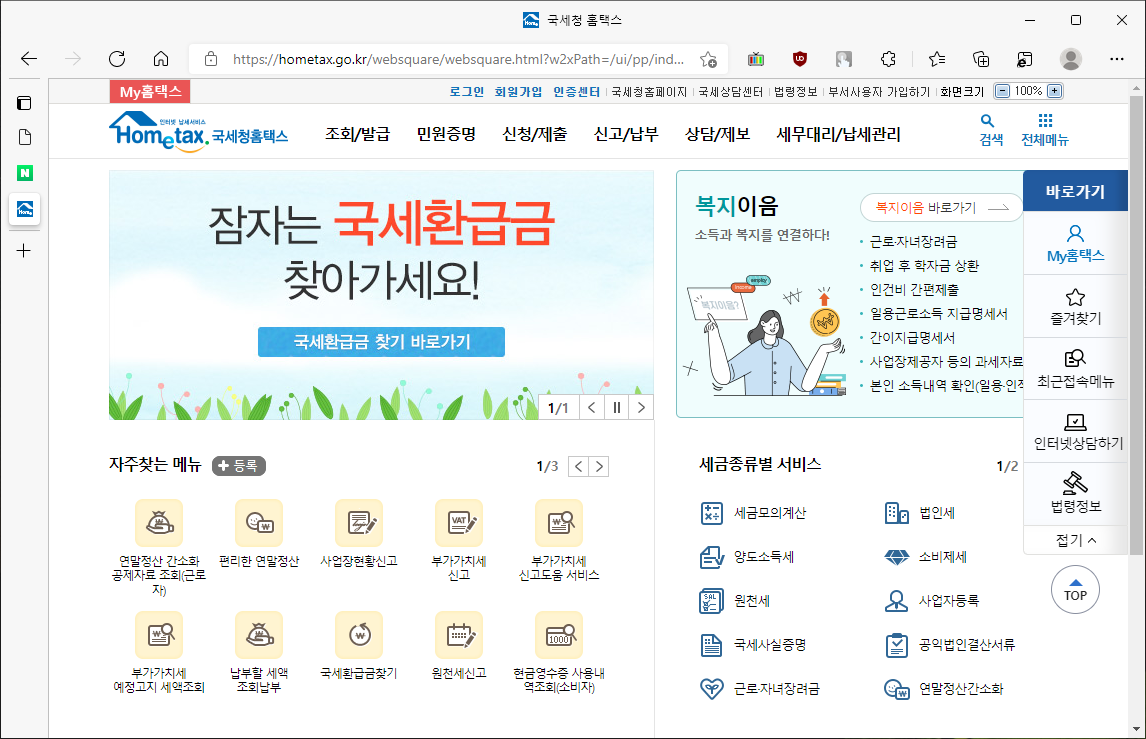
Task: Click the 등록 button beside 자주찾는 메뉴
Action: [x=239, y=466]
